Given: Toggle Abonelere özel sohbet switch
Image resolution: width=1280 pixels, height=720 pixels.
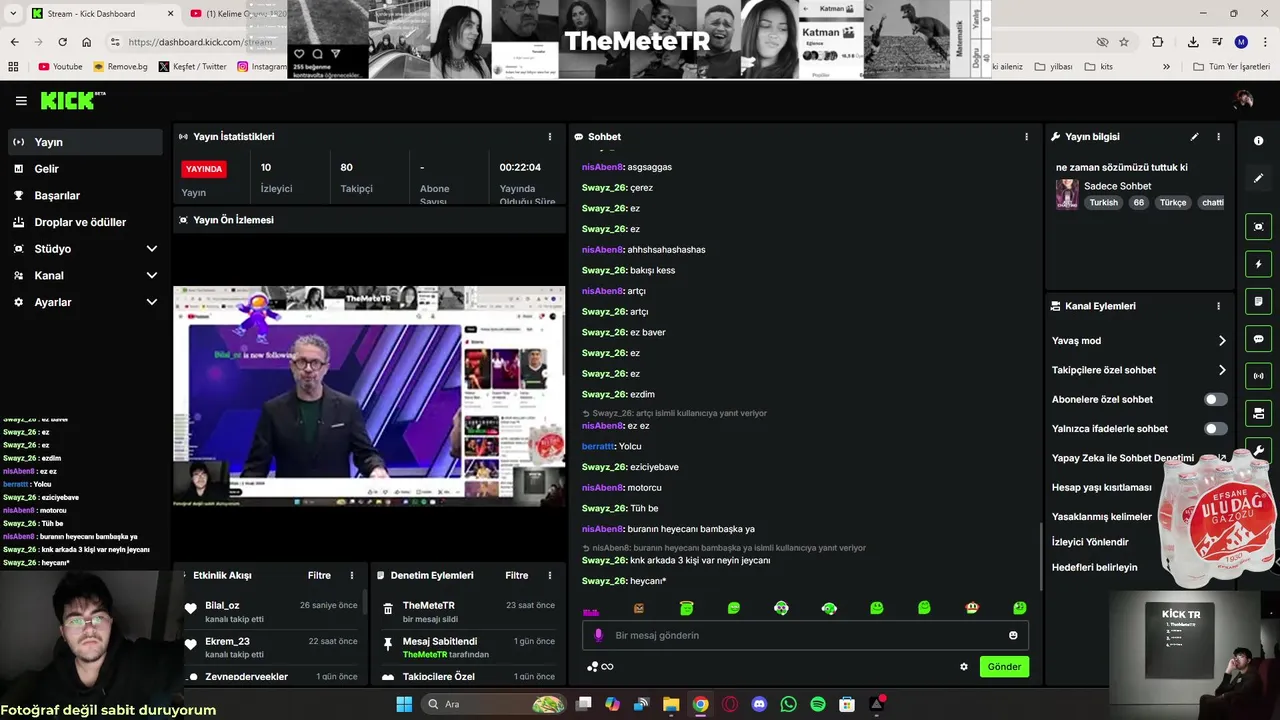Looking at the screenshot, I should [1215, 399].
